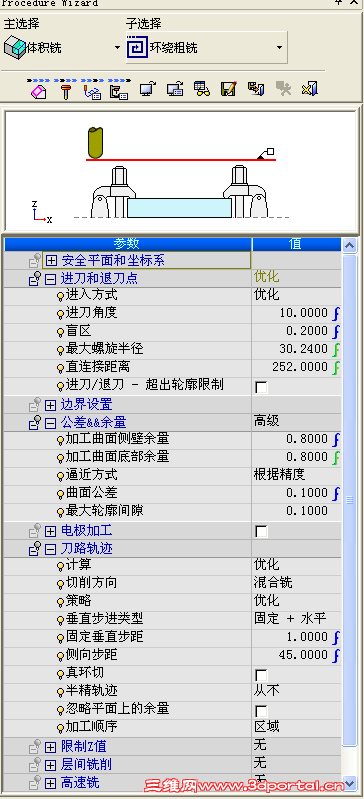
Task: Click the yellow save-and-close toolbar icon
Action: click(x=256, y=89)
